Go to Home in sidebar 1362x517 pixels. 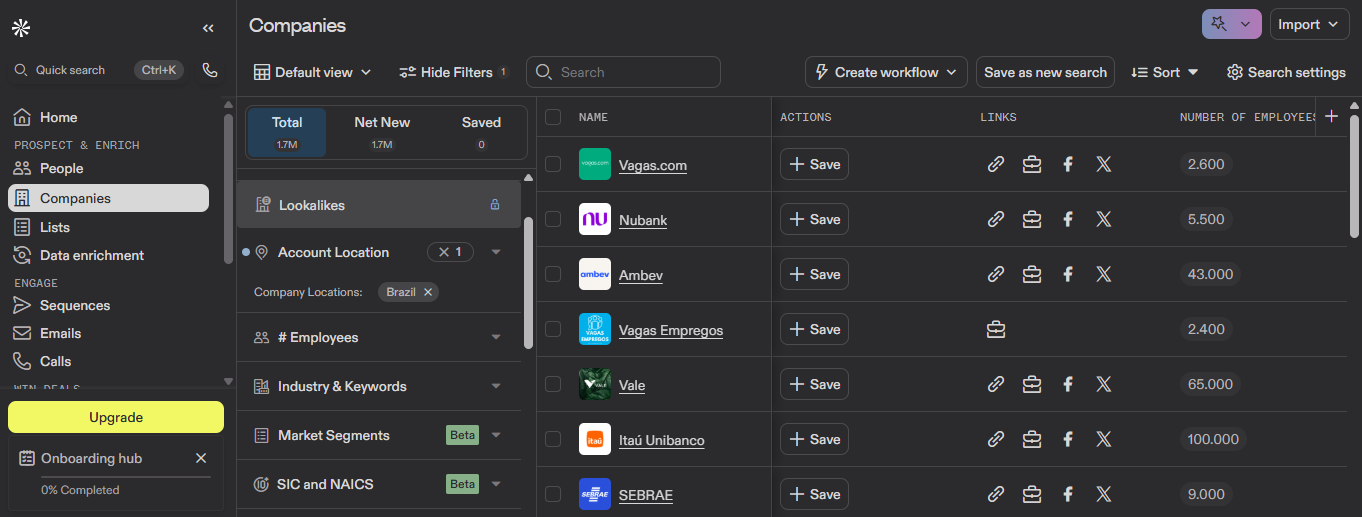(108, 117)
